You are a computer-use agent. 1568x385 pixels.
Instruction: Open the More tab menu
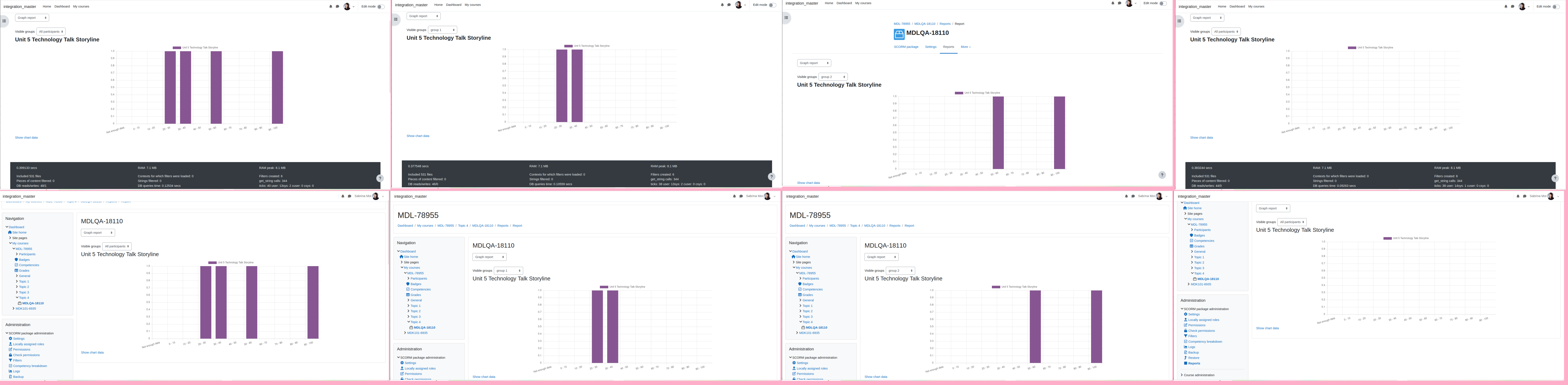[x=966, y=47]
